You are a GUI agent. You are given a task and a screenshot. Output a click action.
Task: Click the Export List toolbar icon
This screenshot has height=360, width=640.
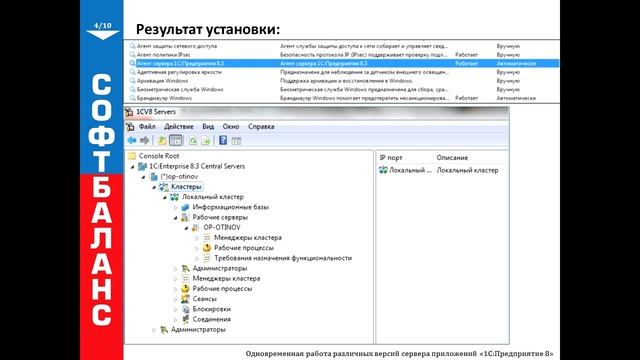(x=206, y=141)
